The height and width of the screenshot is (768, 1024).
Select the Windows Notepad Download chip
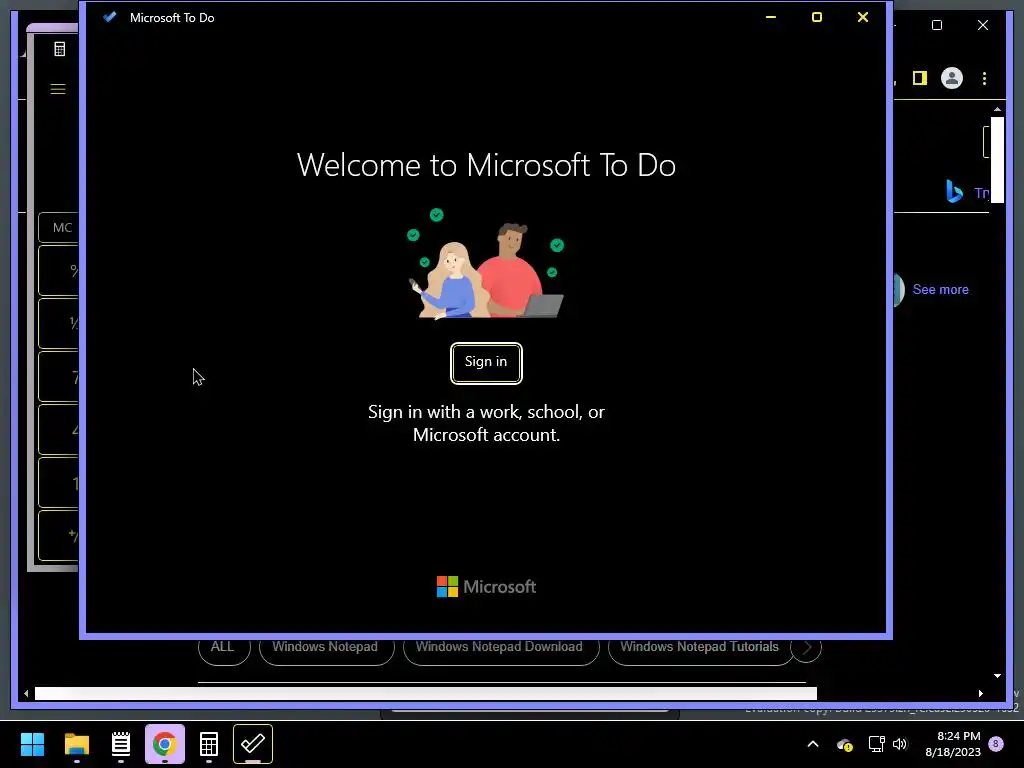tap(501, 650)
